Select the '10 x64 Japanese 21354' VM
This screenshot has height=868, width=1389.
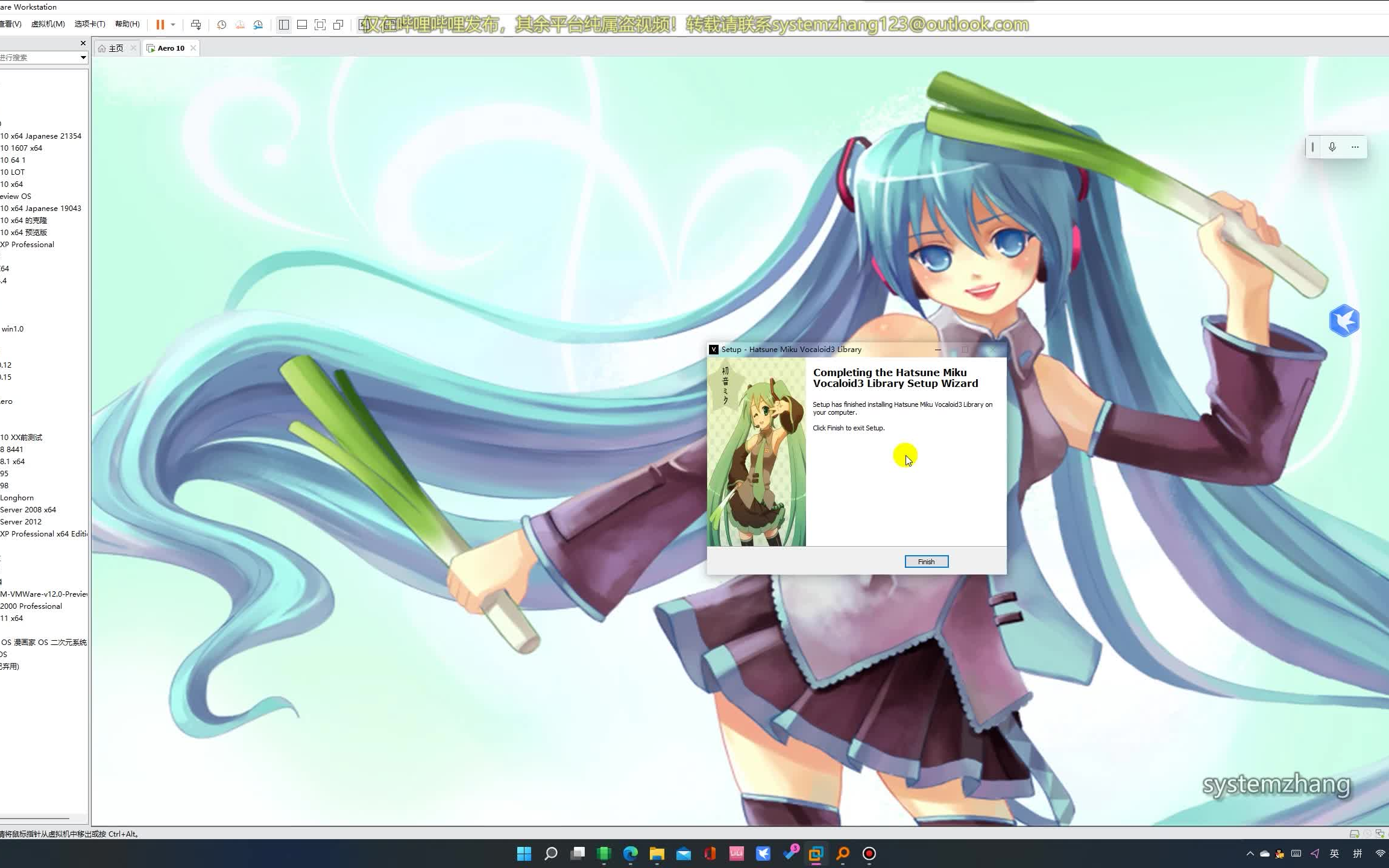41,136
